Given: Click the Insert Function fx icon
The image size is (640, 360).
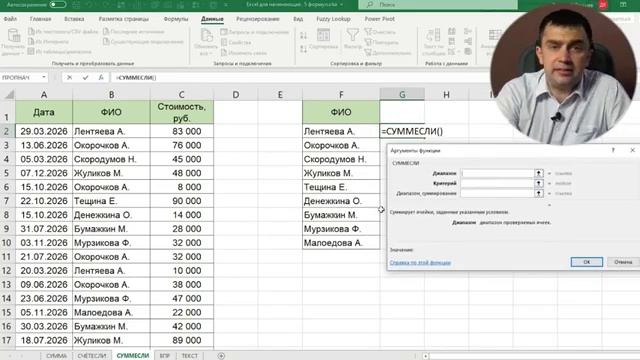Looking at the screenshot, I should tap(101, 78).
